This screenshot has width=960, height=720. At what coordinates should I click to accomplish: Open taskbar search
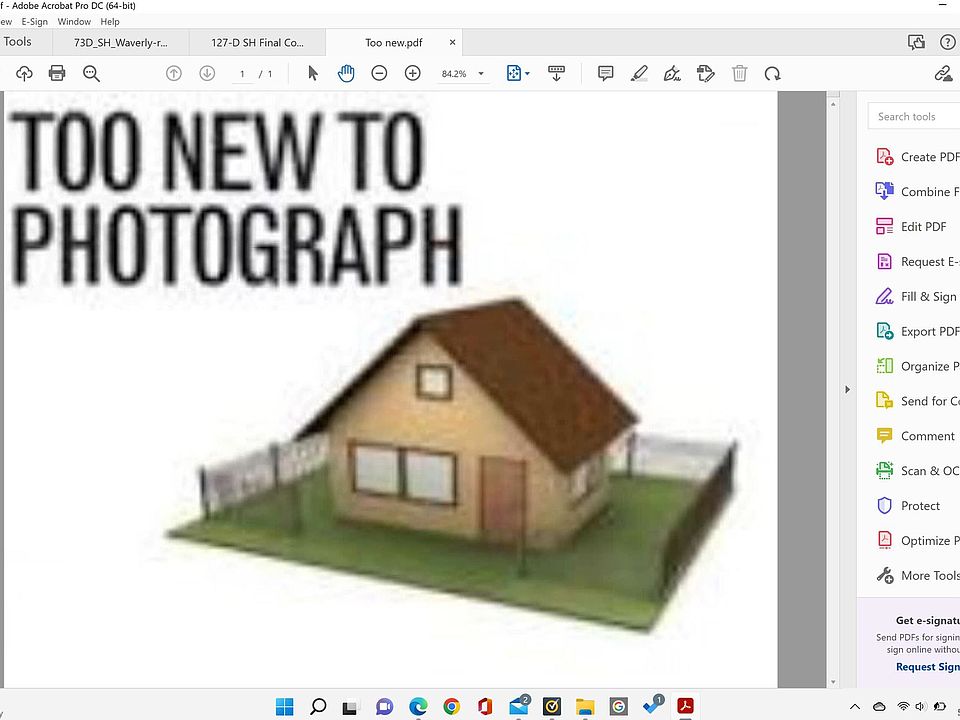pyautogui.click(x=318, y=707)
